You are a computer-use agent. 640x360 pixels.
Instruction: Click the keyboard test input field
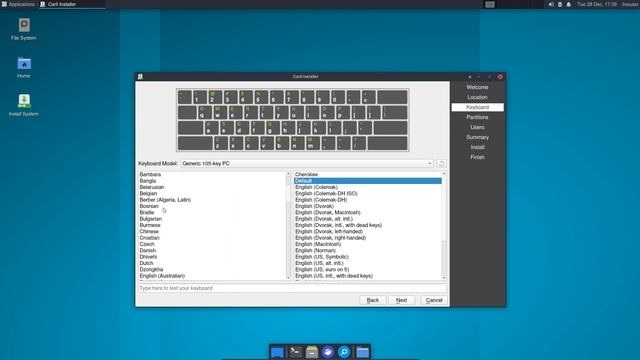[x=292, y=288]
